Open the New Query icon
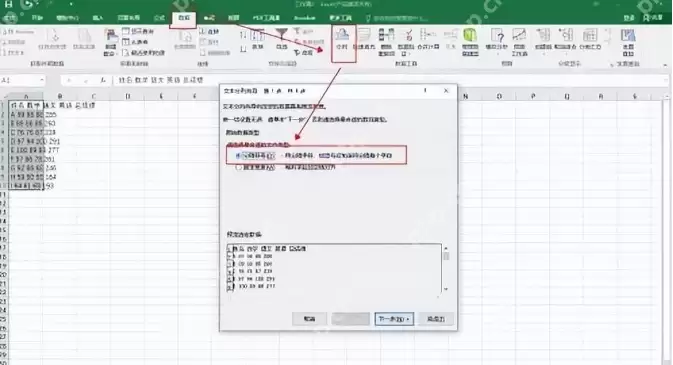 click(x=110, y=41)
